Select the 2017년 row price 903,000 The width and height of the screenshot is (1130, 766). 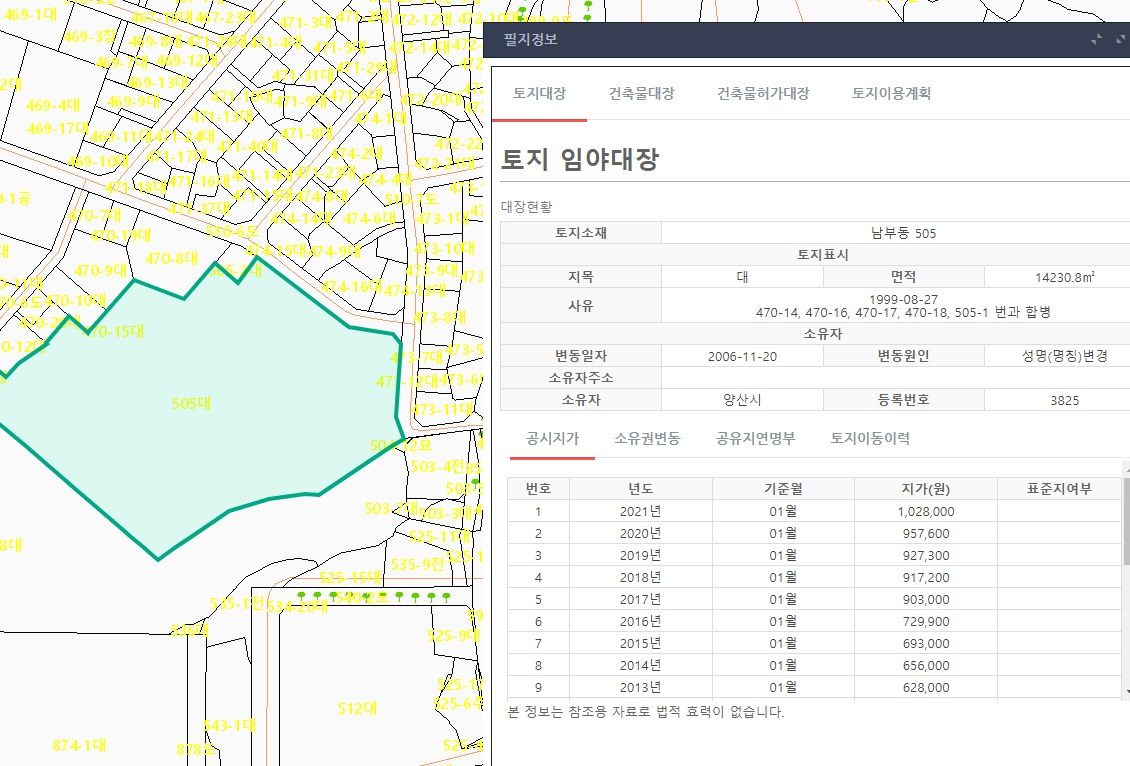[925, 600]
